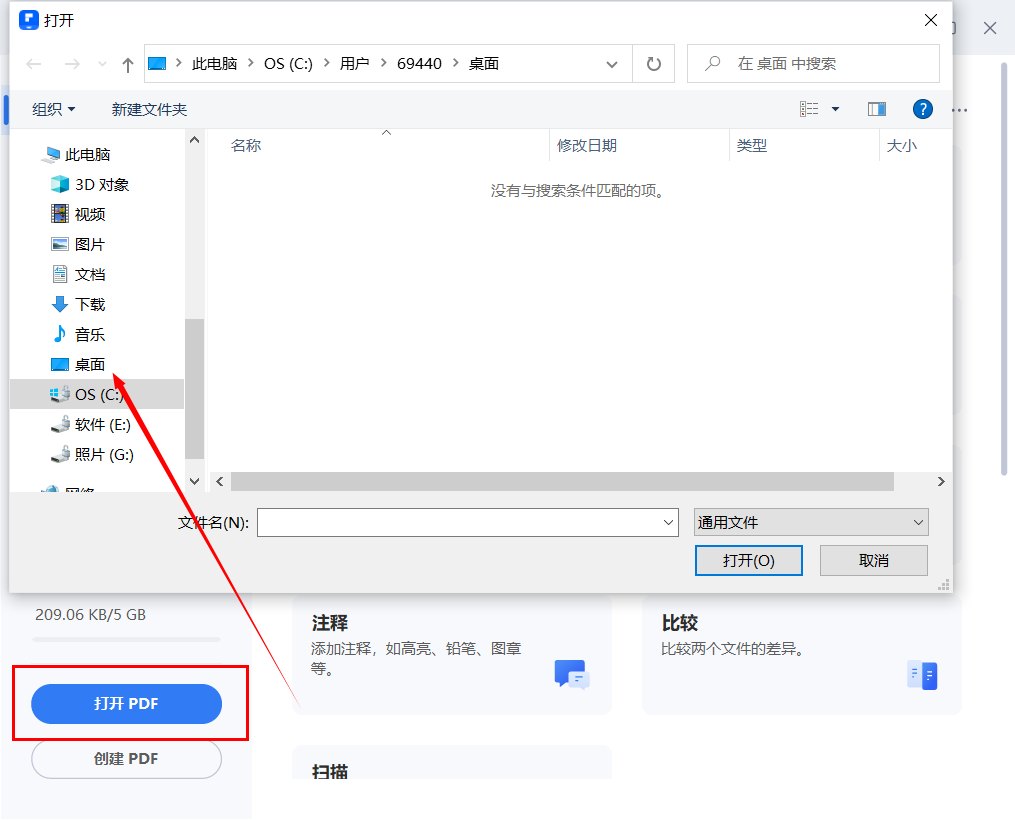The width and height of the screenshot is (1015, 820).
Task: Click the more options ellipsis icon
Action: point(957,109)
